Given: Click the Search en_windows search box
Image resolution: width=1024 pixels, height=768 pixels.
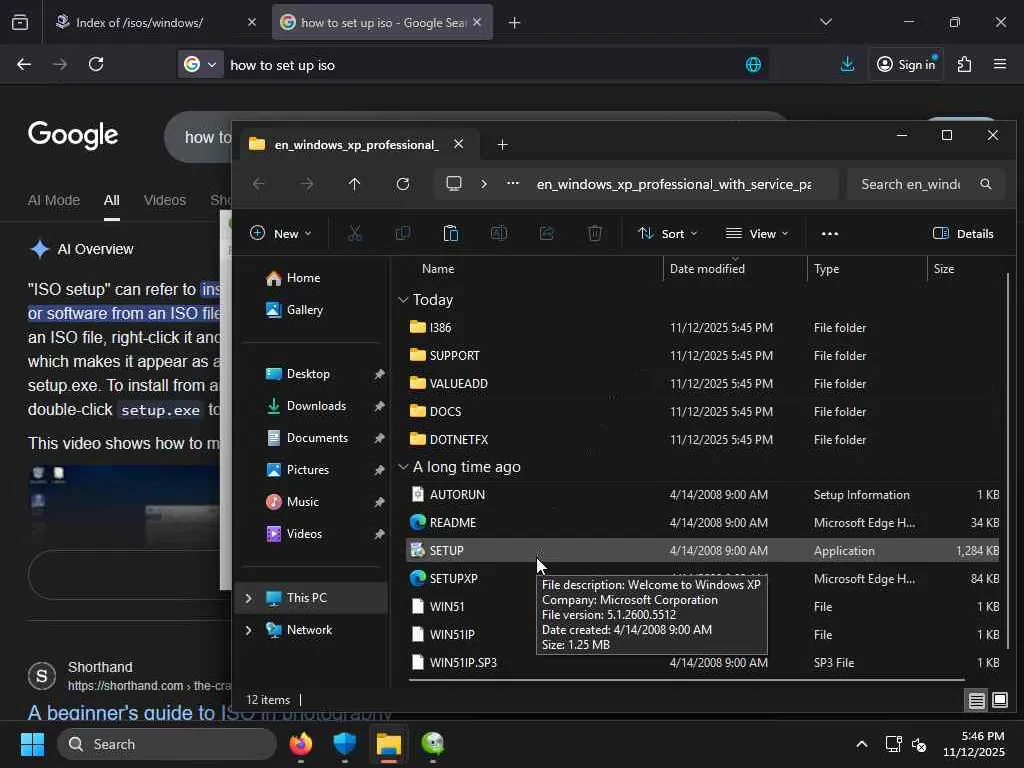Looking at the screenshot, I should click(910, 184).
